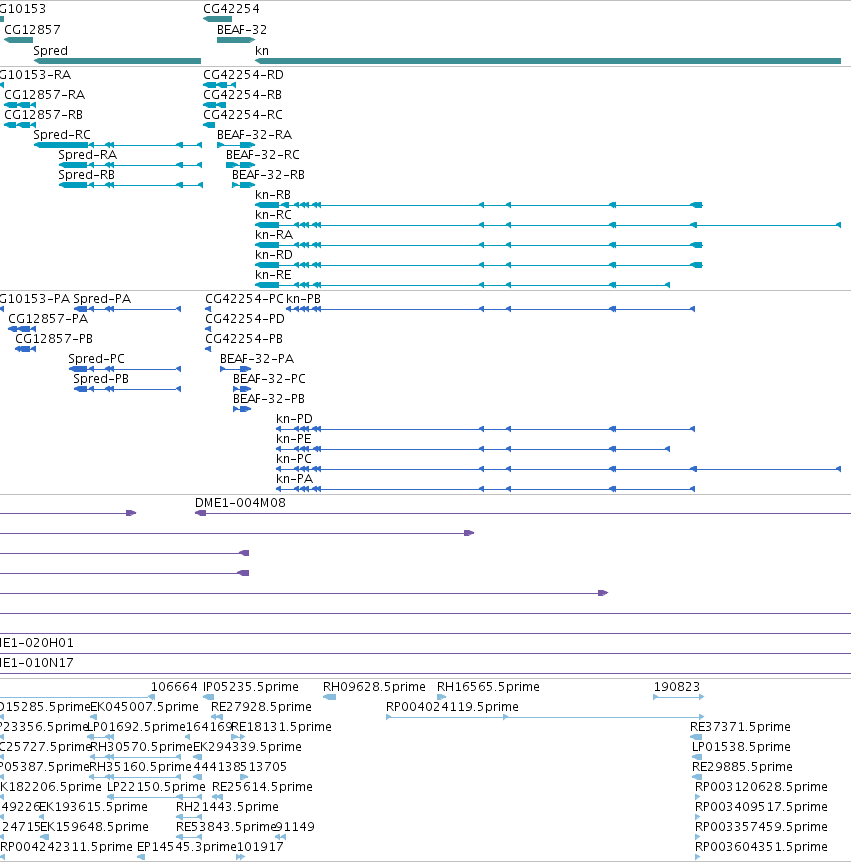Select transcript kn-RC

(548, 225)
